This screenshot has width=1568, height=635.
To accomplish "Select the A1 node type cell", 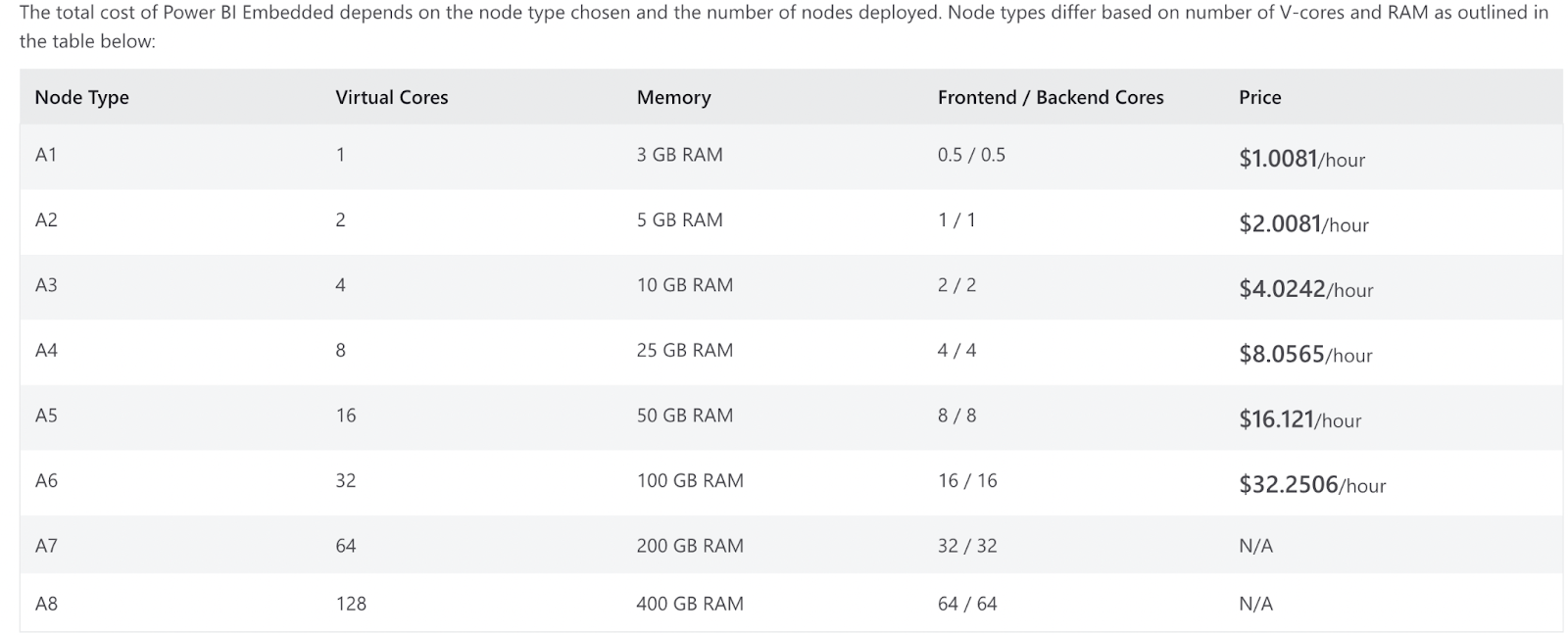I will 46,155.
